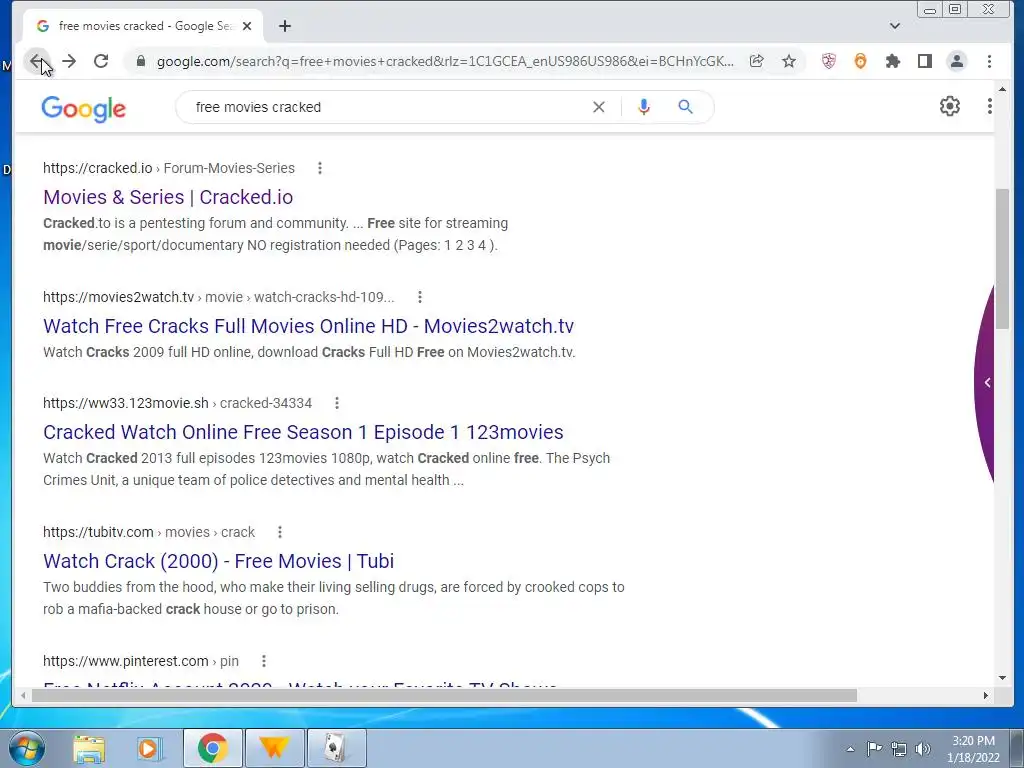Reload the current page
The image size is (1024, 768).
tap(101, 61)
